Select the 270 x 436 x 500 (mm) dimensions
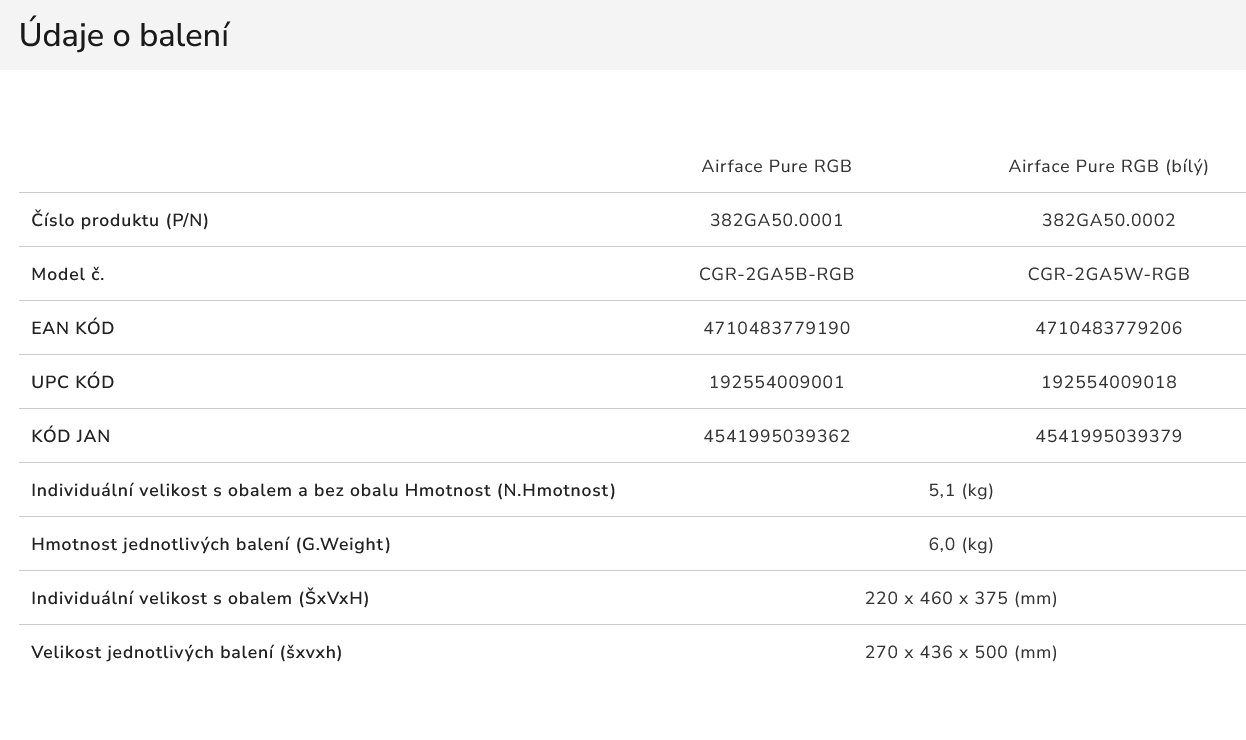The width and height of the screenshot is (1246, 740). coord(960,652)
